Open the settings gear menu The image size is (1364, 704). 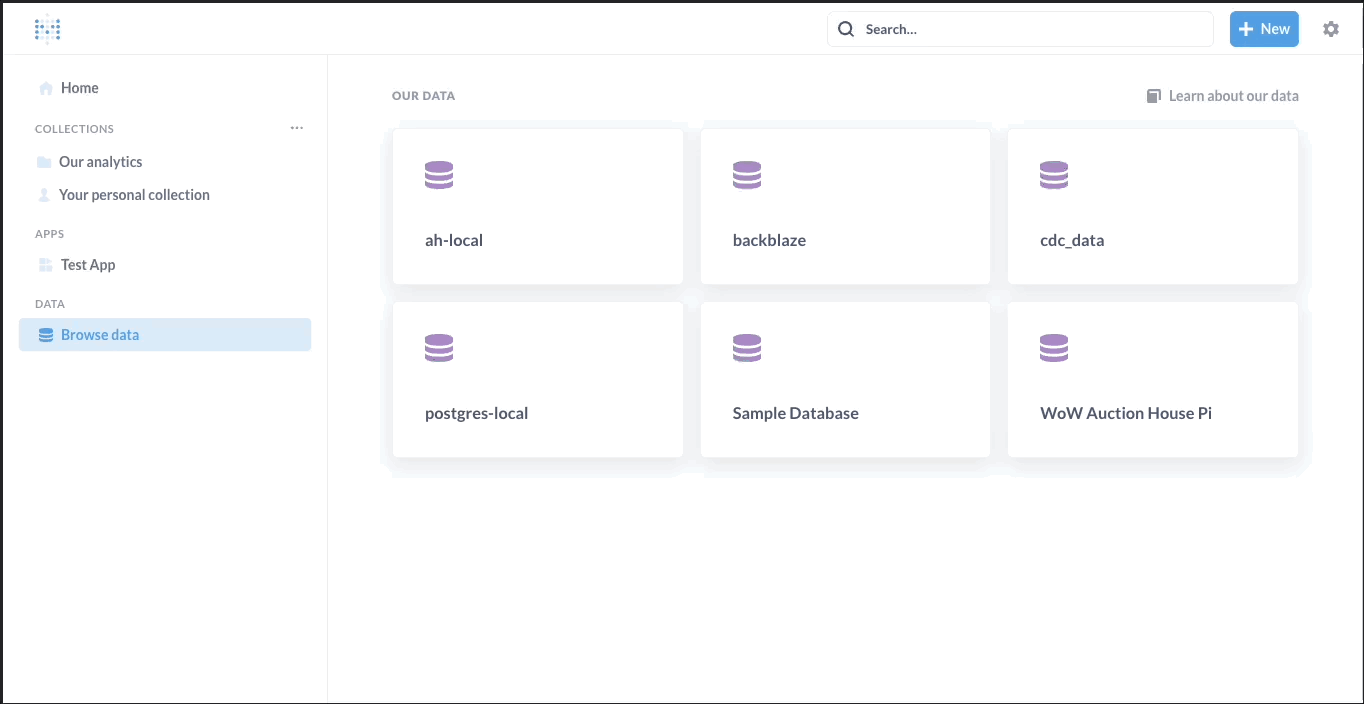1331,29
